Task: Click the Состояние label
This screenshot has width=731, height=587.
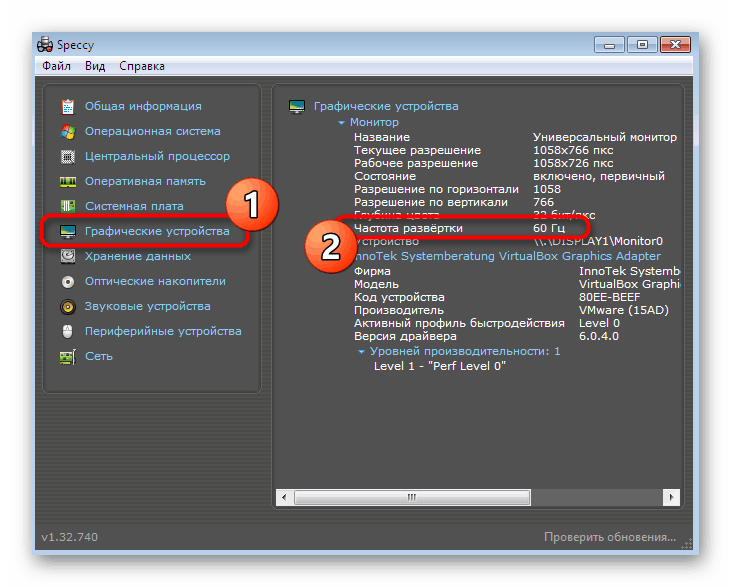Action: [x=385, y=176]
